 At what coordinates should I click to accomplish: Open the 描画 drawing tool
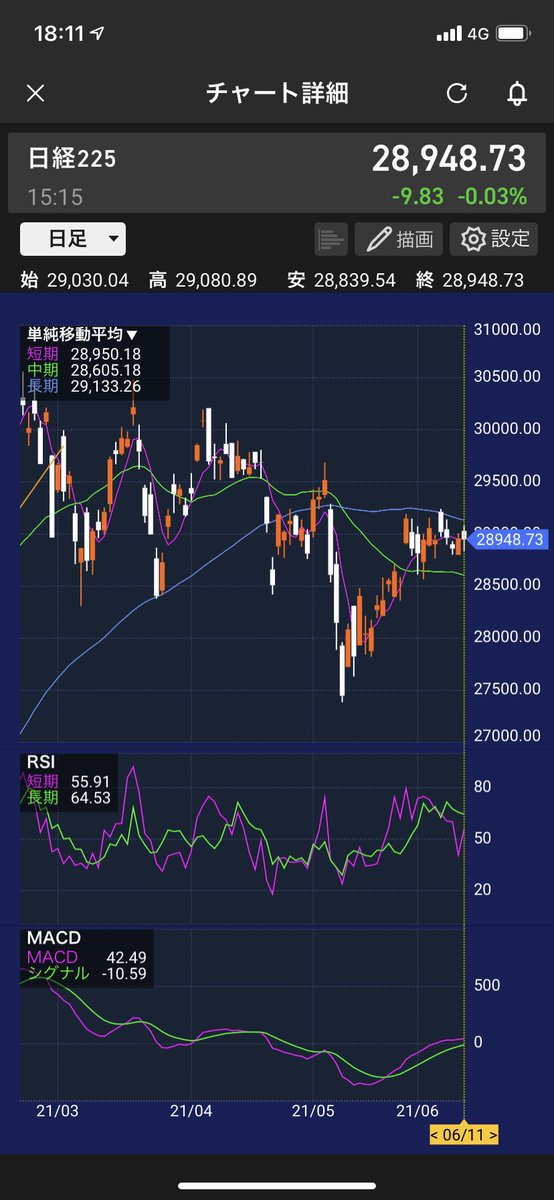(x=399, y=239)
